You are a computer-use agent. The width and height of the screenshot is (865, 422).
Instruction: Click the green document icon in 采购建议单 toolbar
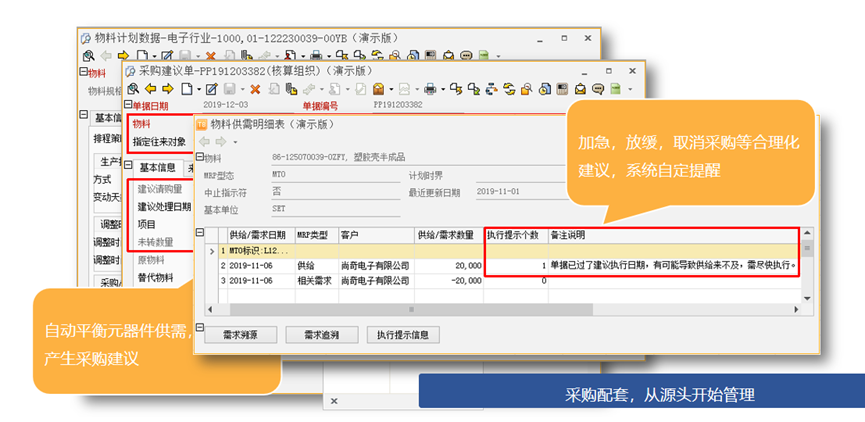click(615, 89)
